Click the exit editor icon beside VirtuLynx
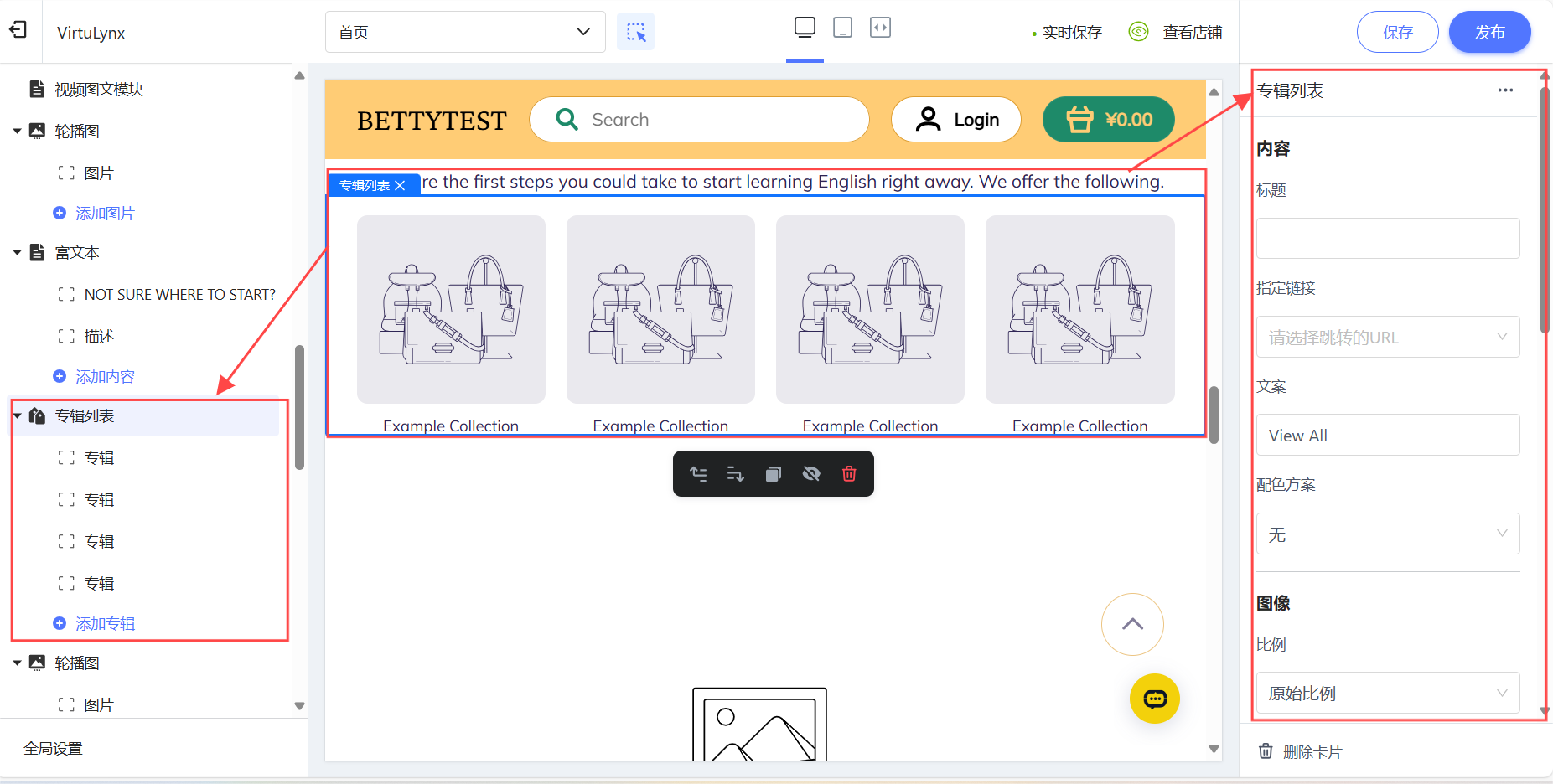 pos(18,31)
